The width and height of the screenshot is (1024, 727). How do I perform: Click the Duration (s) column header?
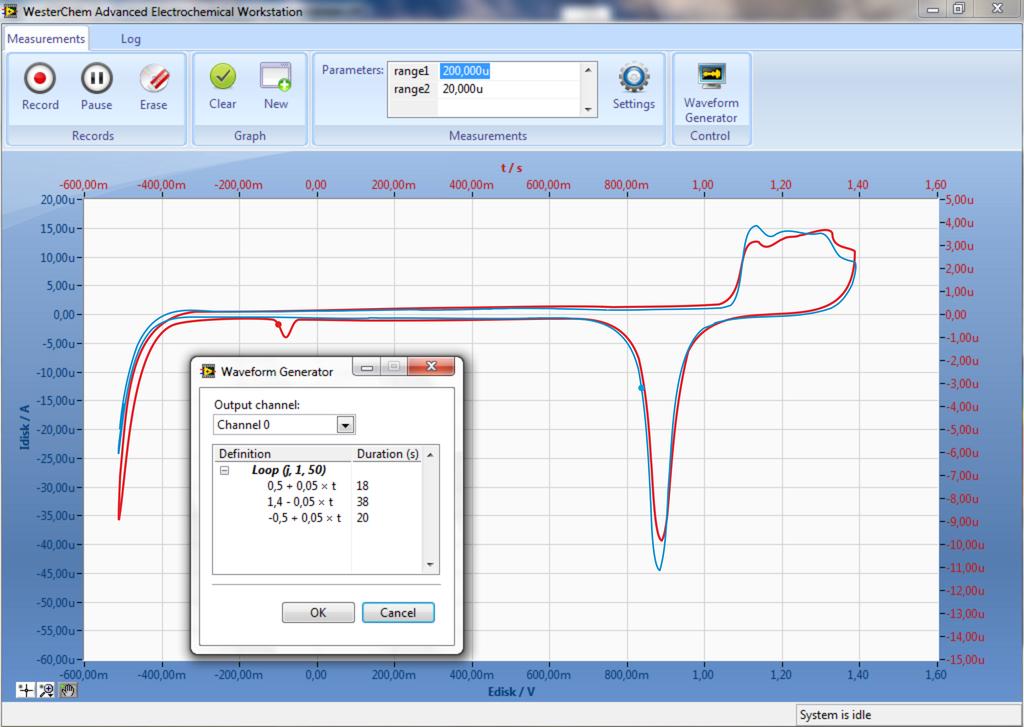tap(388, 454)
